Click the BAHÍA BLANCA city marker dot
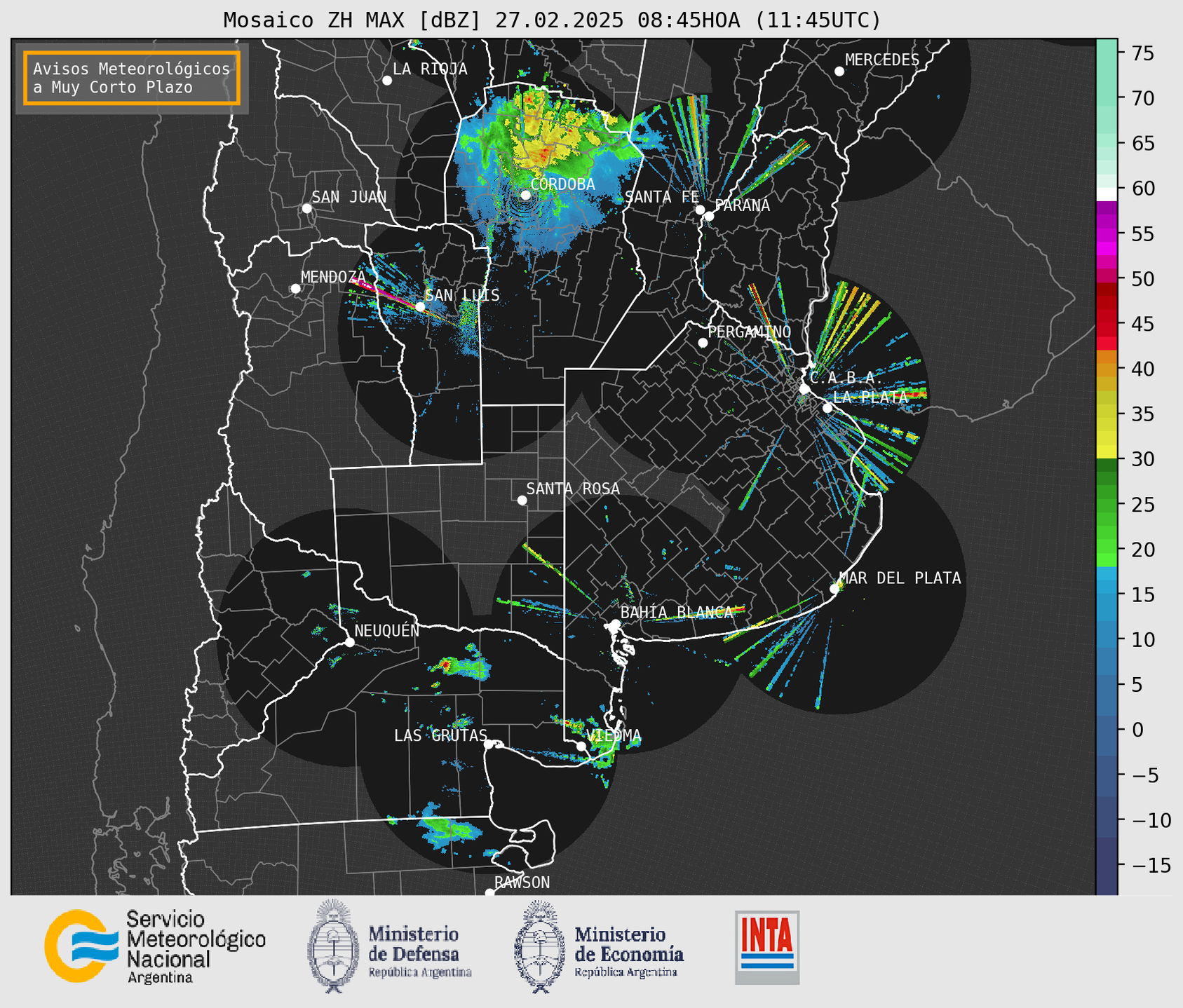 click(615, 624)
